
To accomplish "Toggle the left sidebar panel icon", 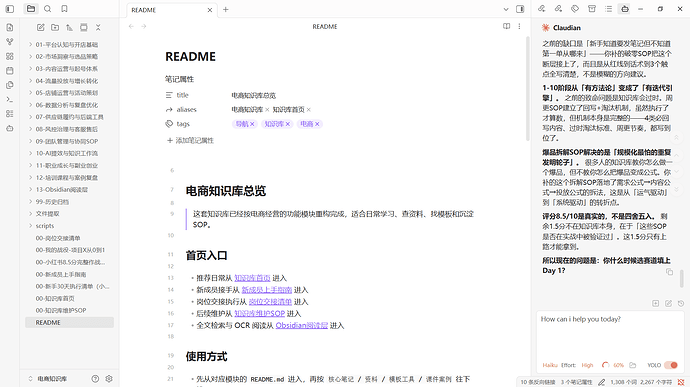I will (x=10, y=9).
